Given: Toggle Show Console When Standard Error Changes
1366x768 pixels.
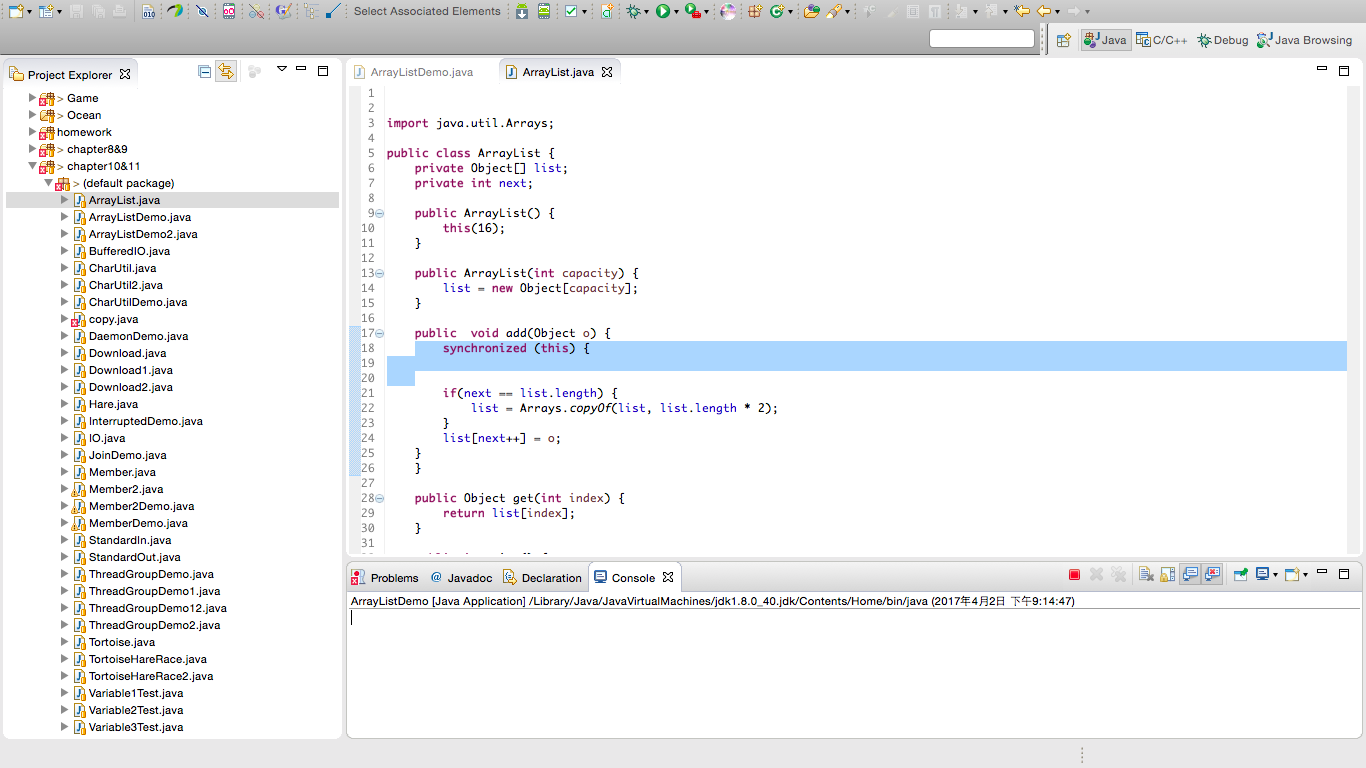Looking at the screenshot, I should [x=1213, y=574].
